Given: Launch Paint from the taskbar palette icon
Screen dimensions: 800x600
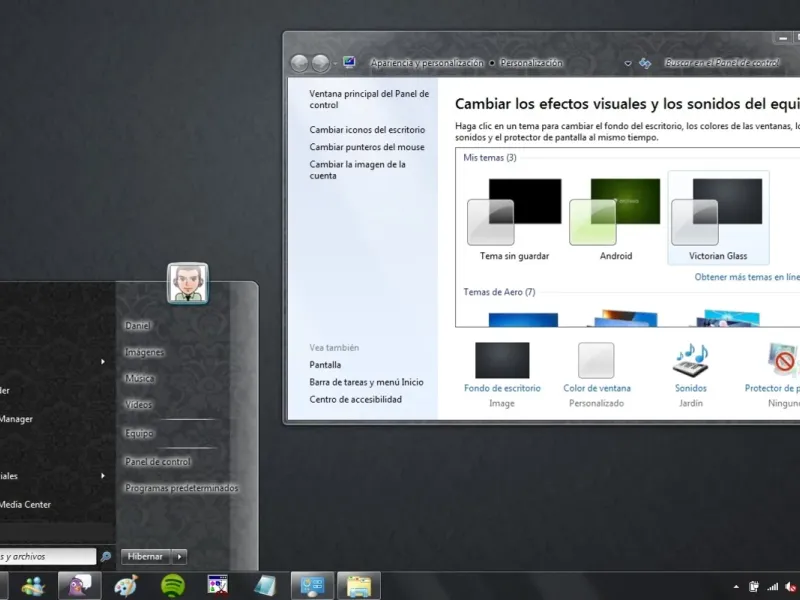Looking at the screenshot, I should coord(126,586).
